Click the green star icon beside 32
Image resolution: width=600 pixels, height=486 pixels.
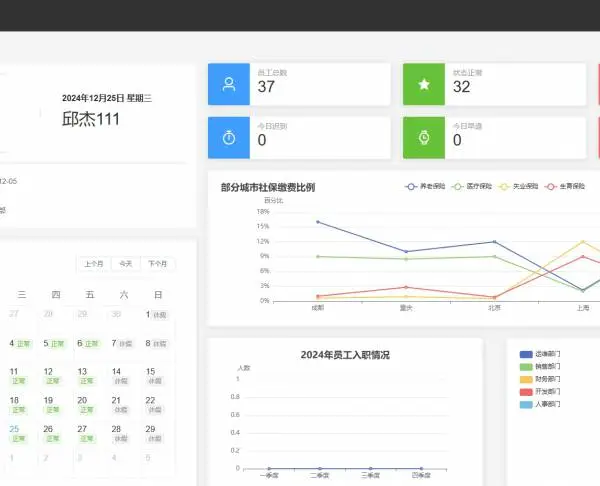pos(424,84)
